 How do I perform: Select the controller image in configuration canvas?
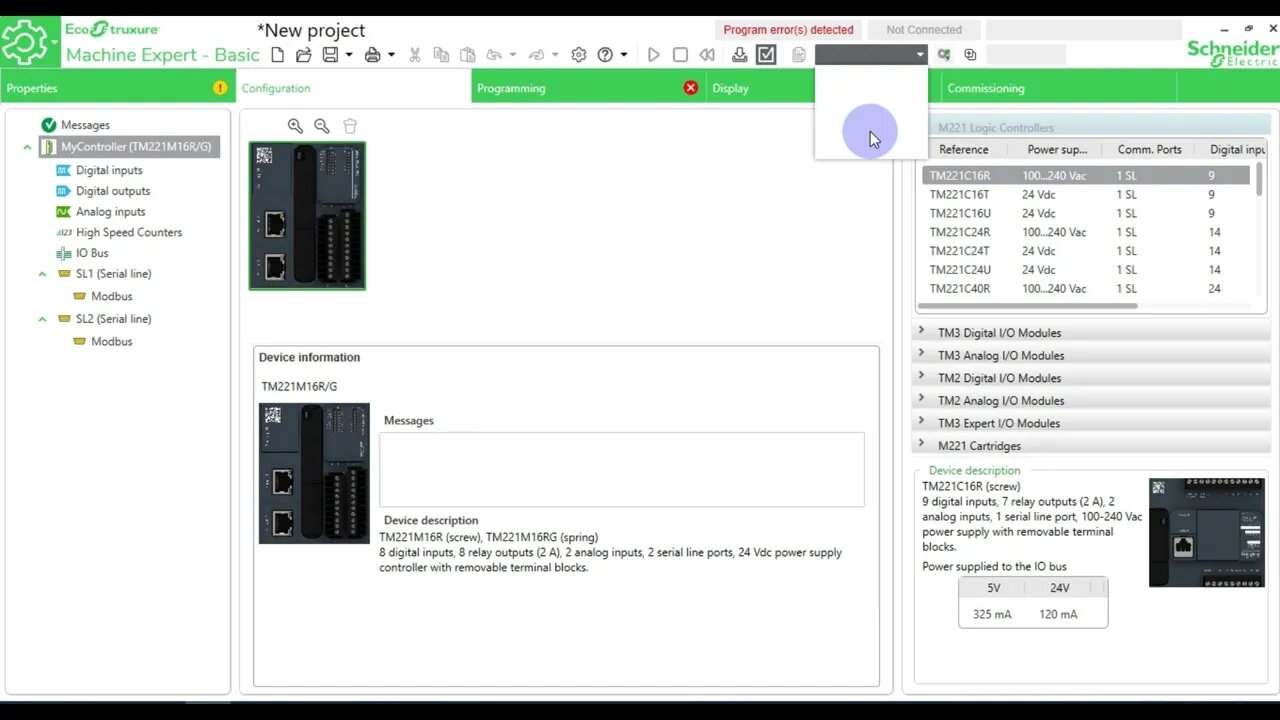point(307,216)
